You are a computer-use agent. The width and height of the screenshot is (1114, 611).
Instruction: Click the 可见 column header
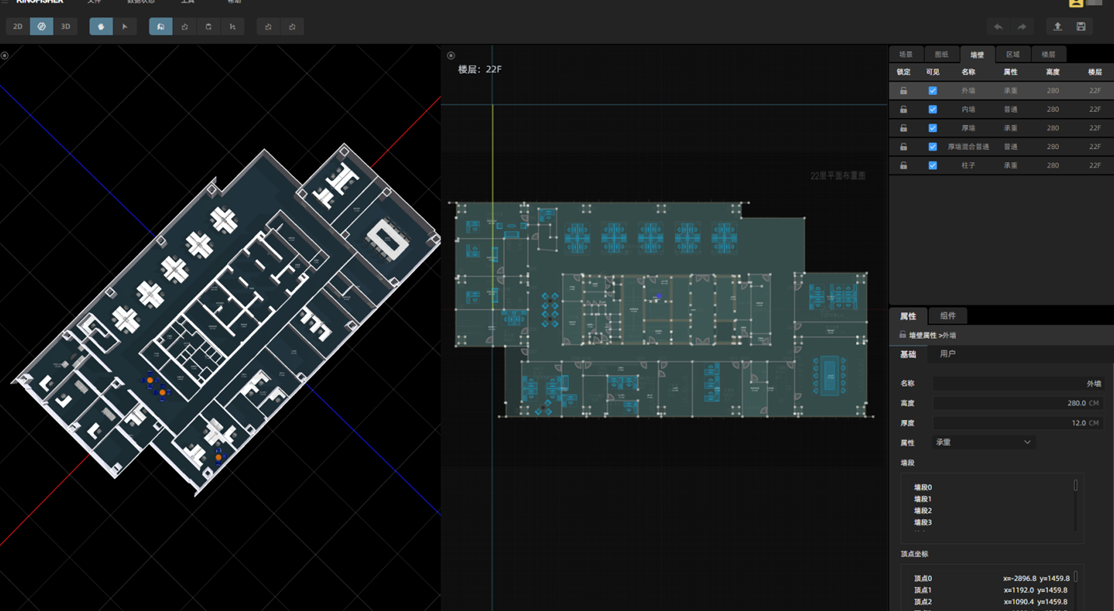tap(933, 72)
